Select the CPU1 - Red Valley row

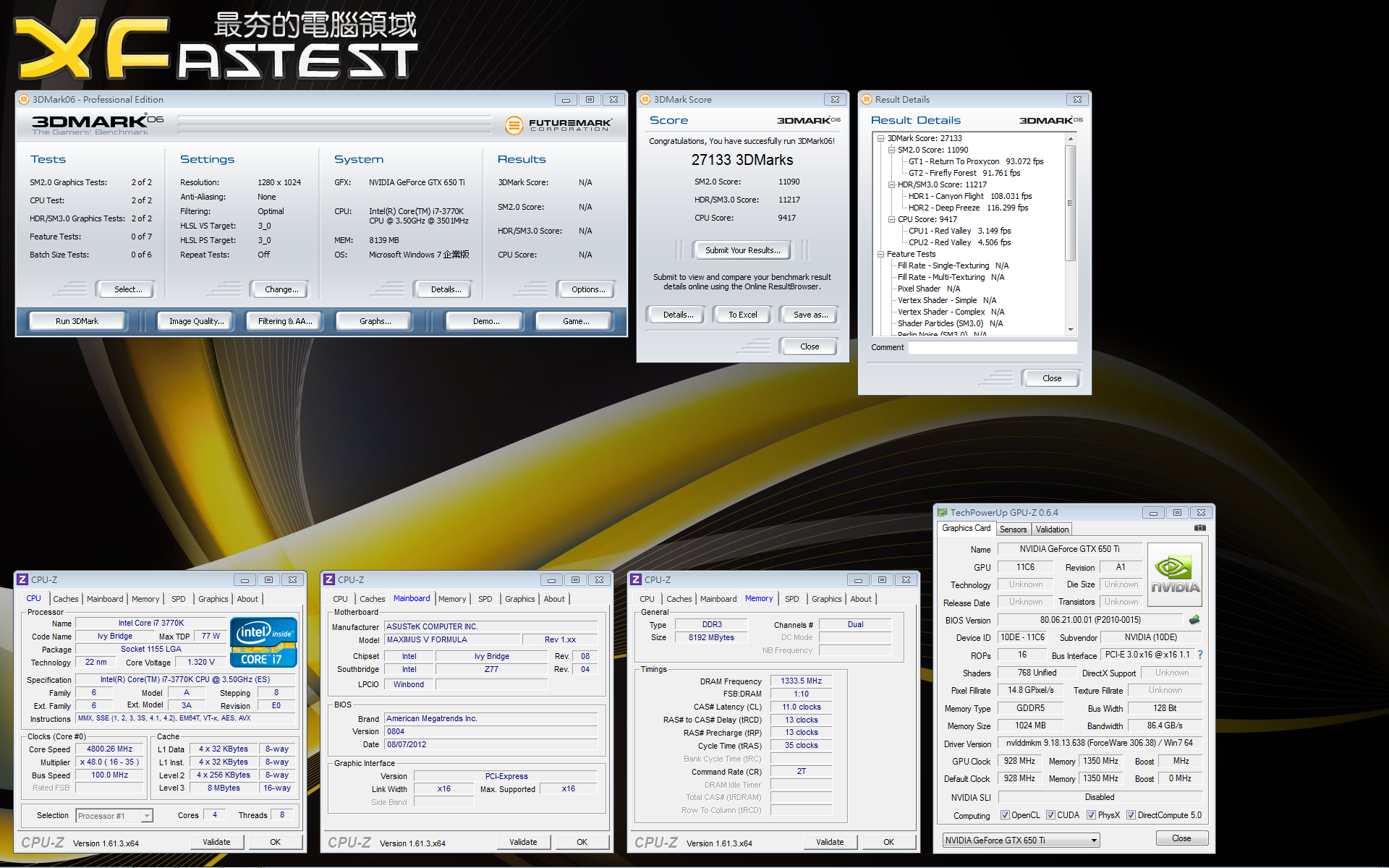959,231
